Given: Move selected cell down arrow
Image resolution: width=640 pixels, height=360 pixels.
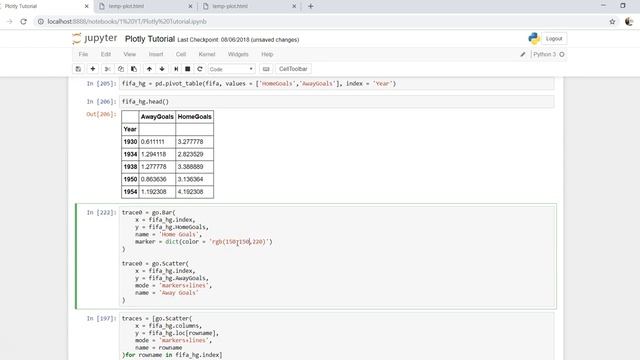Looking at the screenshot, I should 162,69.
